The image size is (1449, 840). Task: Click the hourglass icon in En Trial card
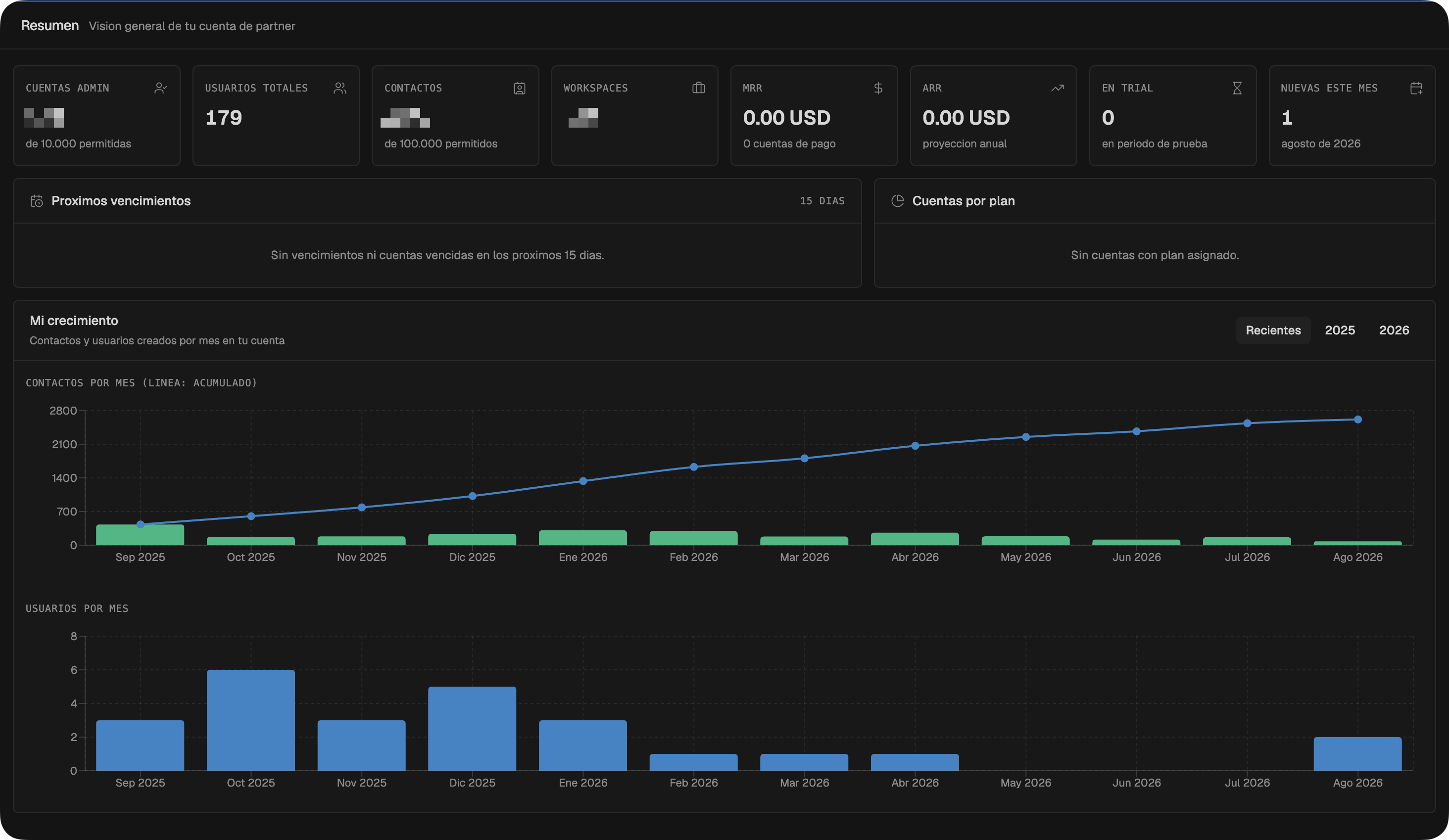1237,88
